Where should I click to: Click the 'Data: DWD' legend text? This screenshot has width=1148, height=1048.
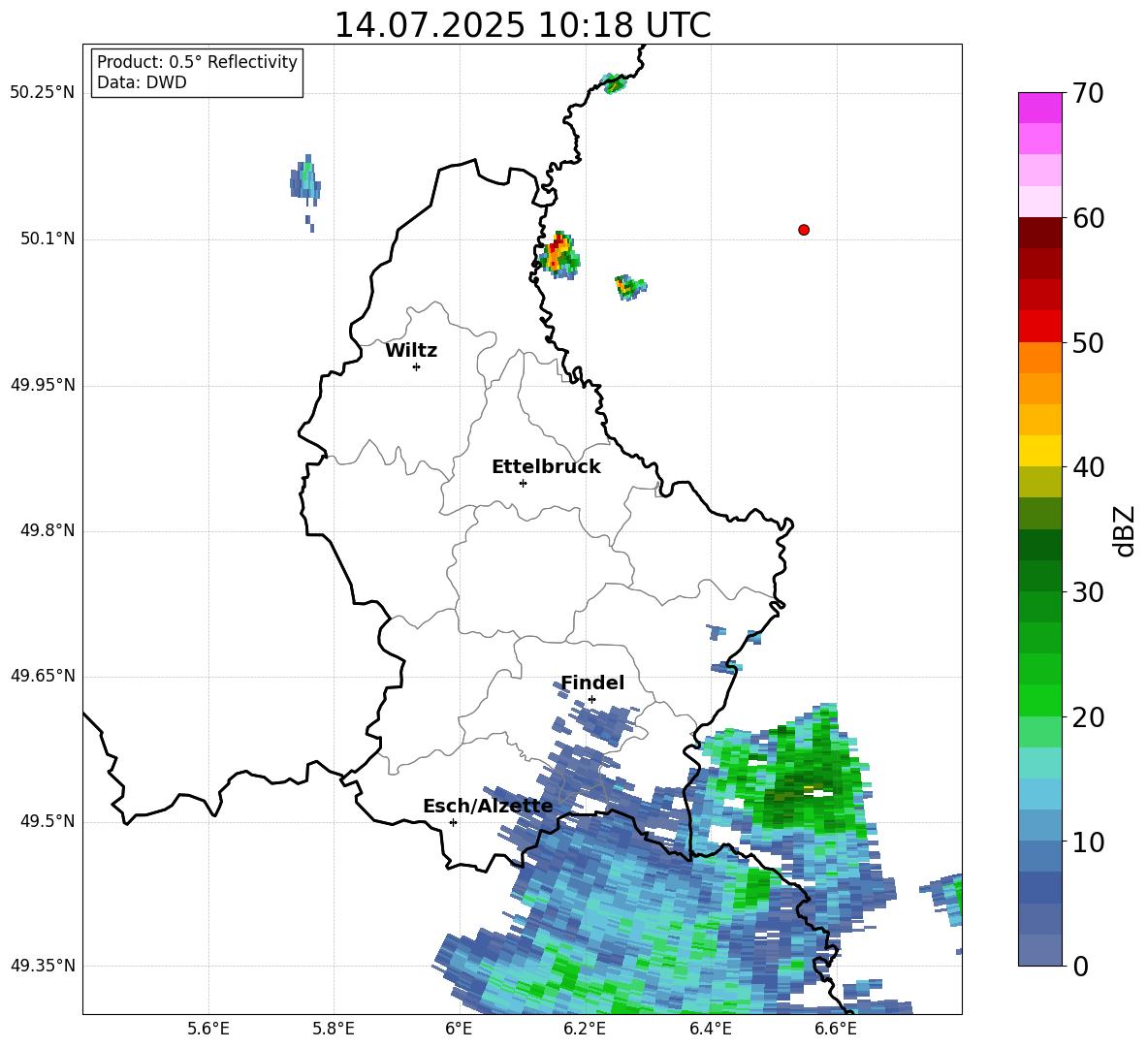pyautogui.click(x=142, y=82)
